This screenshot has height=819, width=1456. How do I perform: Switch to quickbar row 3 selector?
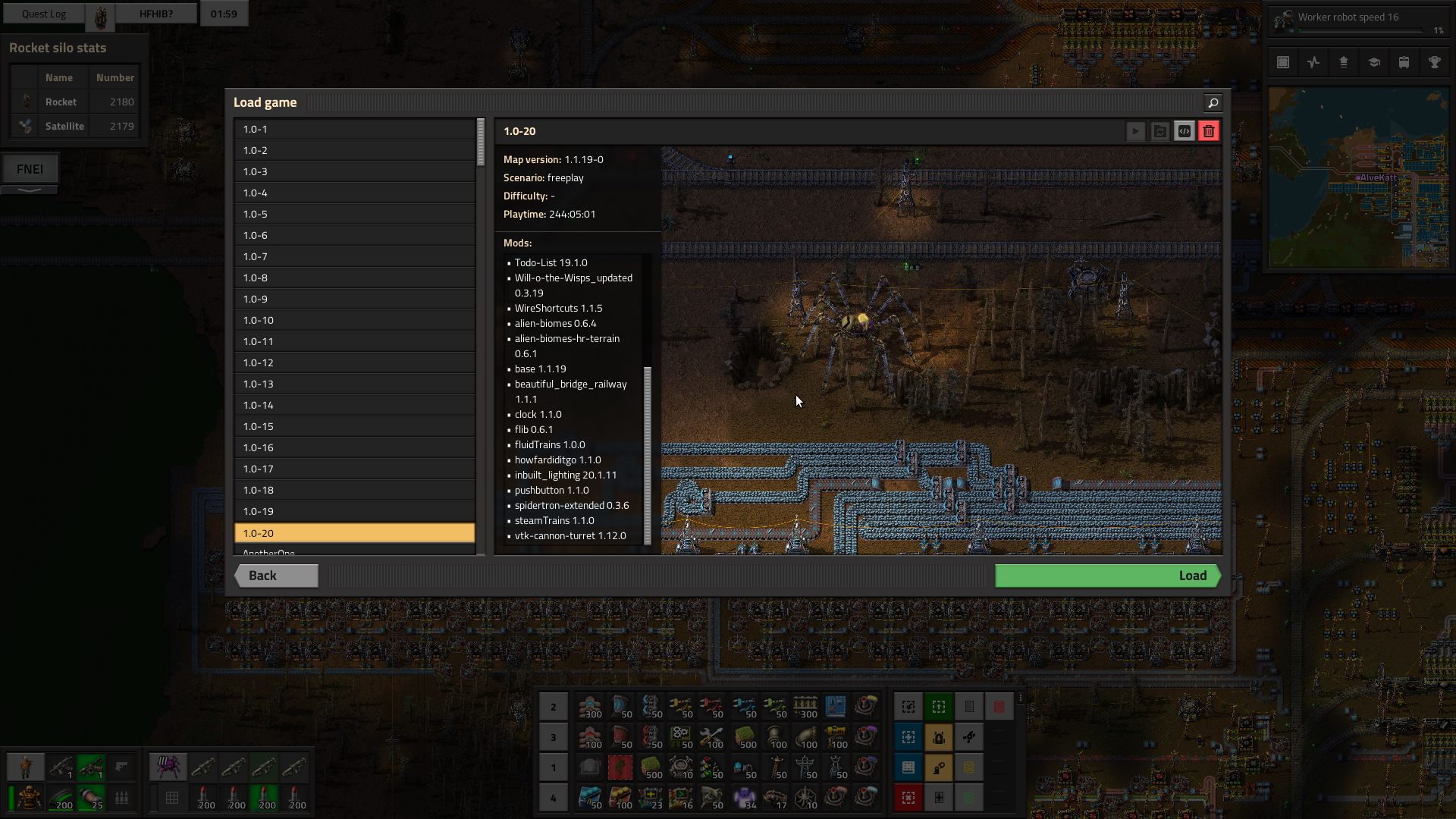[554, 737]
